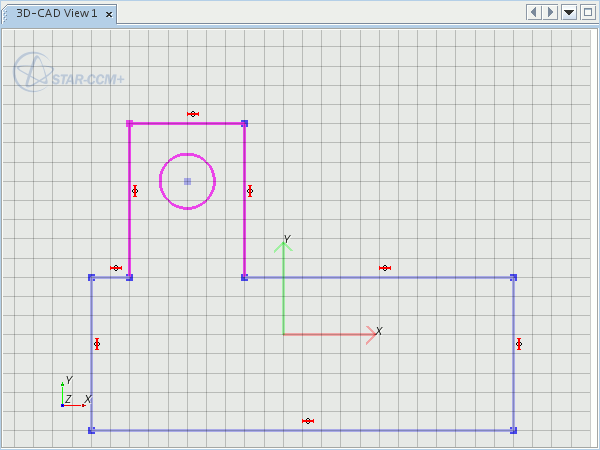Select top-left magenta vertex point
Image resolution: width=600 pixels, height=450 pixels.
(x=129, y=123)
